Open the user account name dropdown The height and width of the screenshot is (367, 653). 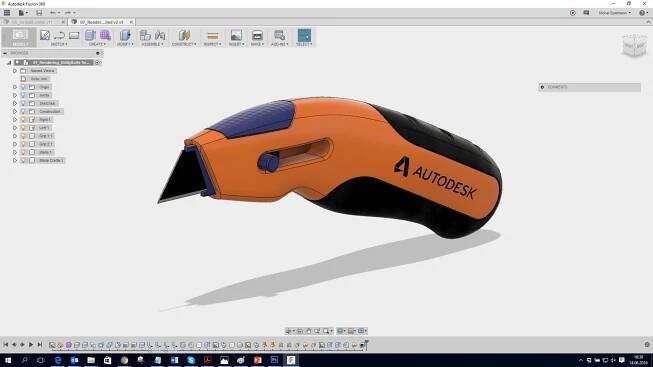pyautogui.click(x=614, y=13)
